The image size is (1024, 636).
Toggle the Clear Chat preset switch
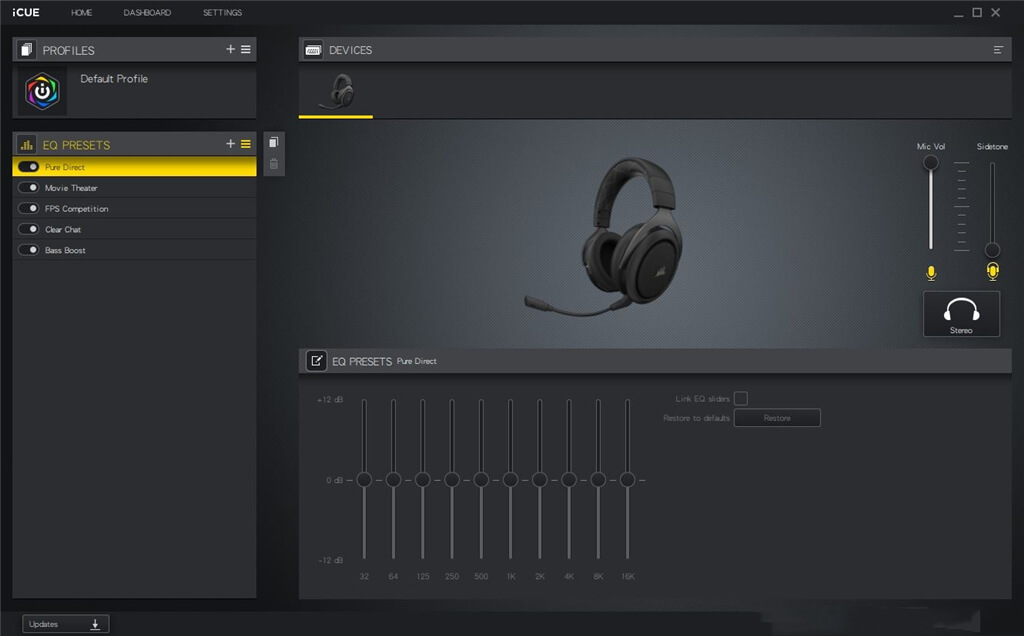28,229
